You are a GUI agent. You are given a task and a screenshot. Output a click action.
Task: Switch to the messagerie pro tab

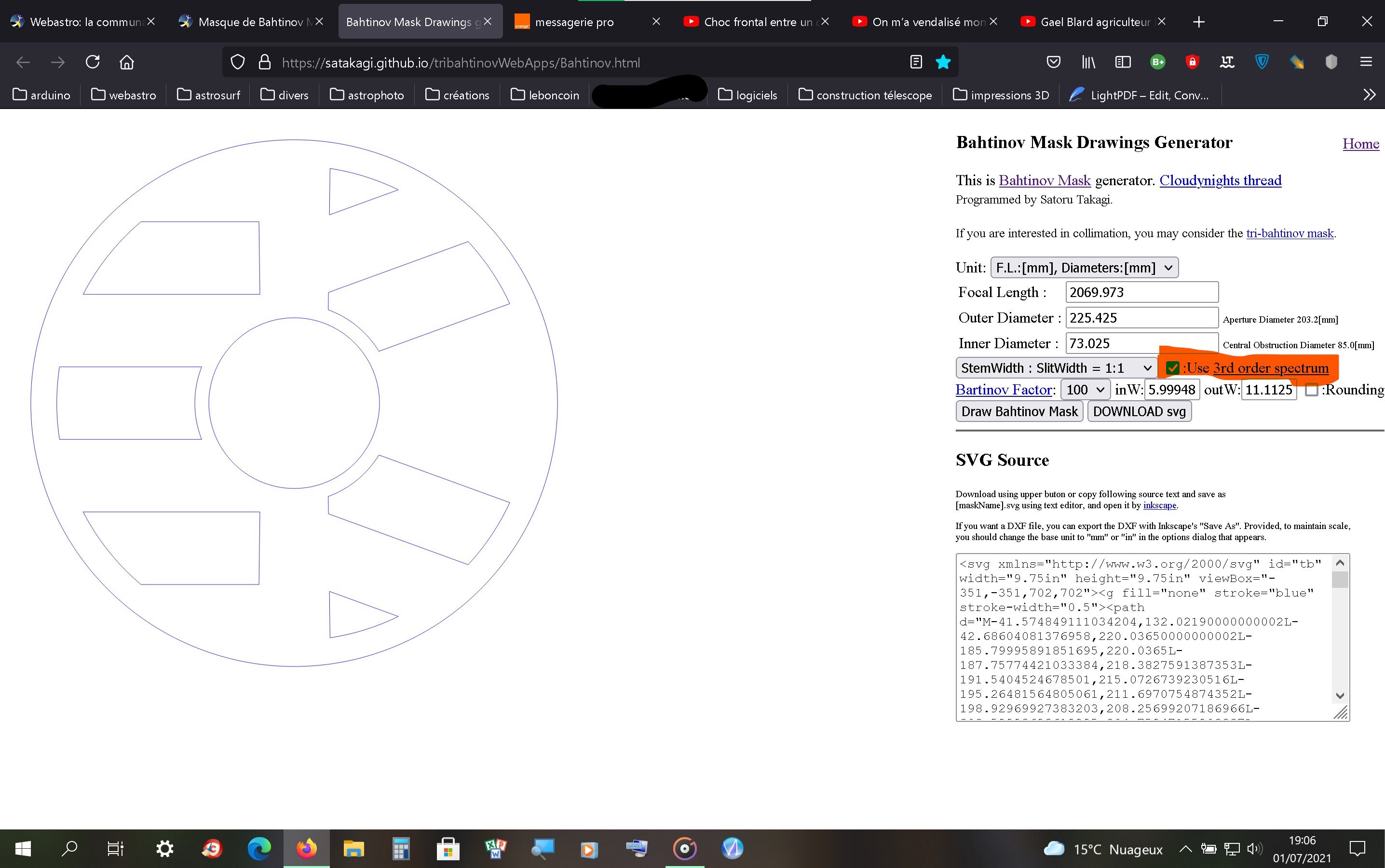pyautogui.click(x=574, y=22)
